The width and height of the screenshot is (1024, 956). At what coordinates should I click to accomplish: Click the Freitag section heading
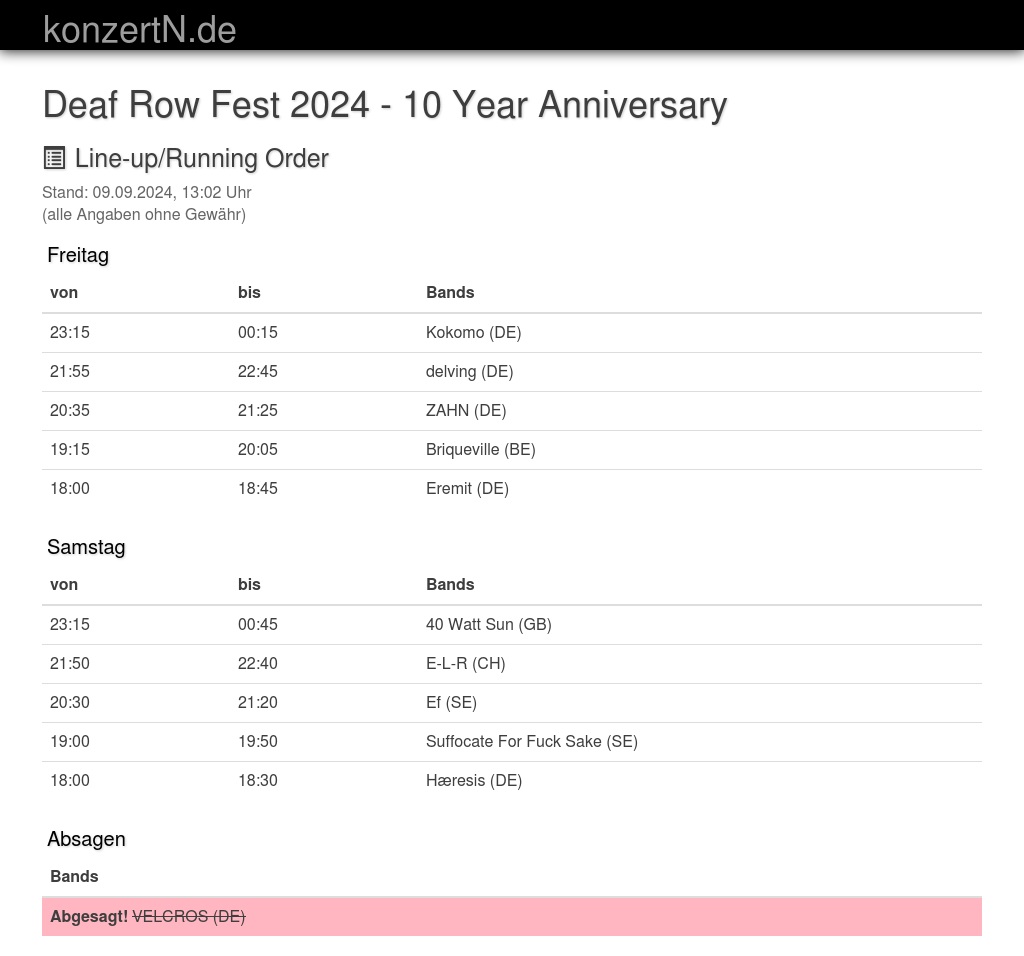tap(78, 255)
